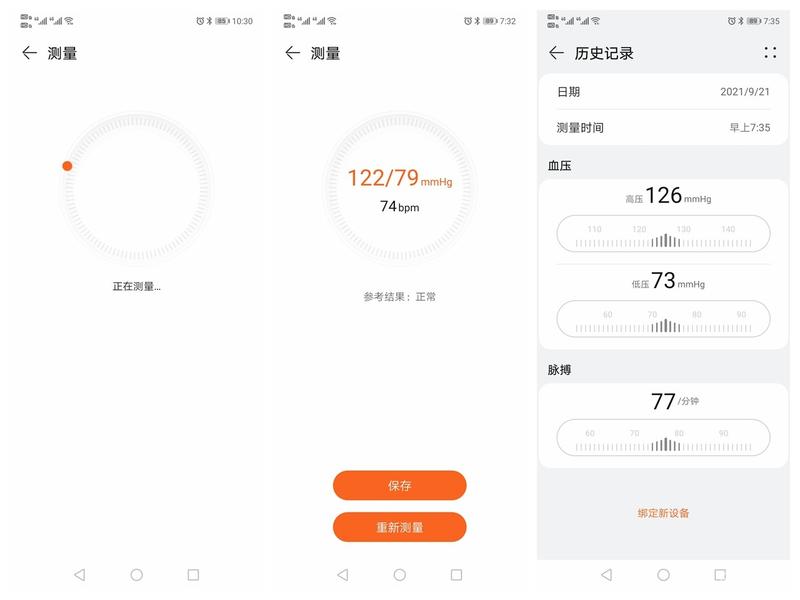The height and width of the screenshot is (600, 800).
Task: Tap 重新测量 to measure again
Action: coord(399,527)
